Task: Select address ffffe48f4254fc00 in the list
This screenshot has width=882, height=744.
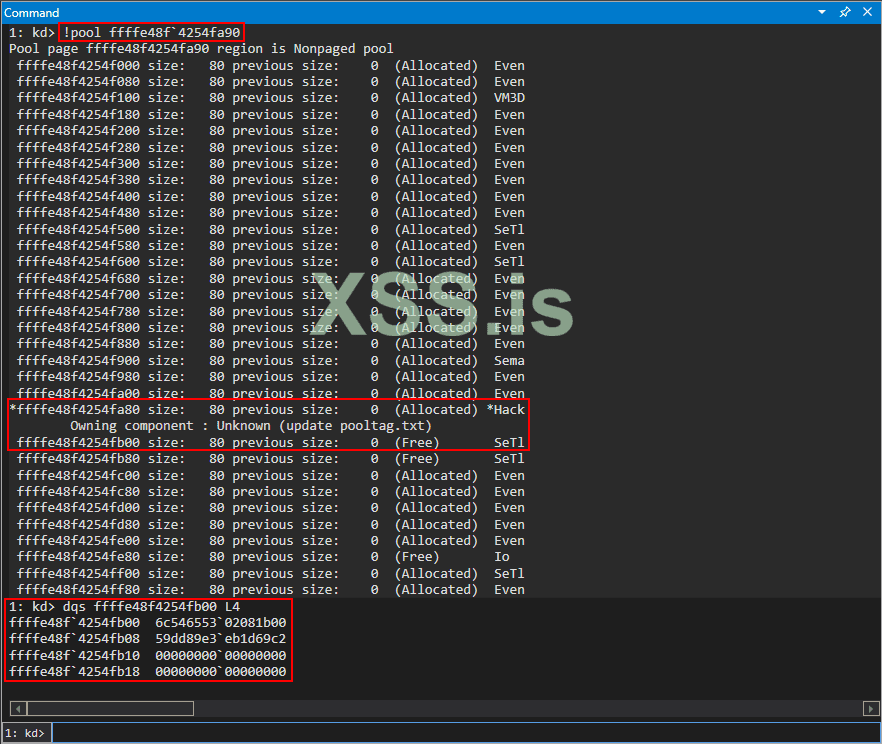Action: [78, 475]
